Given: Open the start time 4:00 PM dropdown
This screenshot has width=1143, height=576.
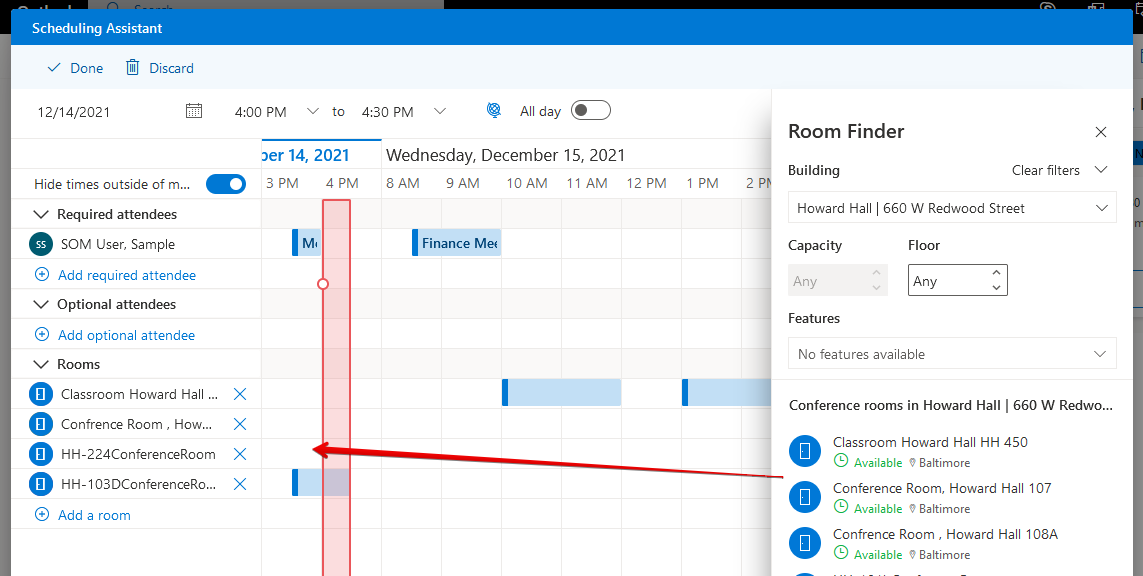Looking at the screenshot, I should (313, 111).
